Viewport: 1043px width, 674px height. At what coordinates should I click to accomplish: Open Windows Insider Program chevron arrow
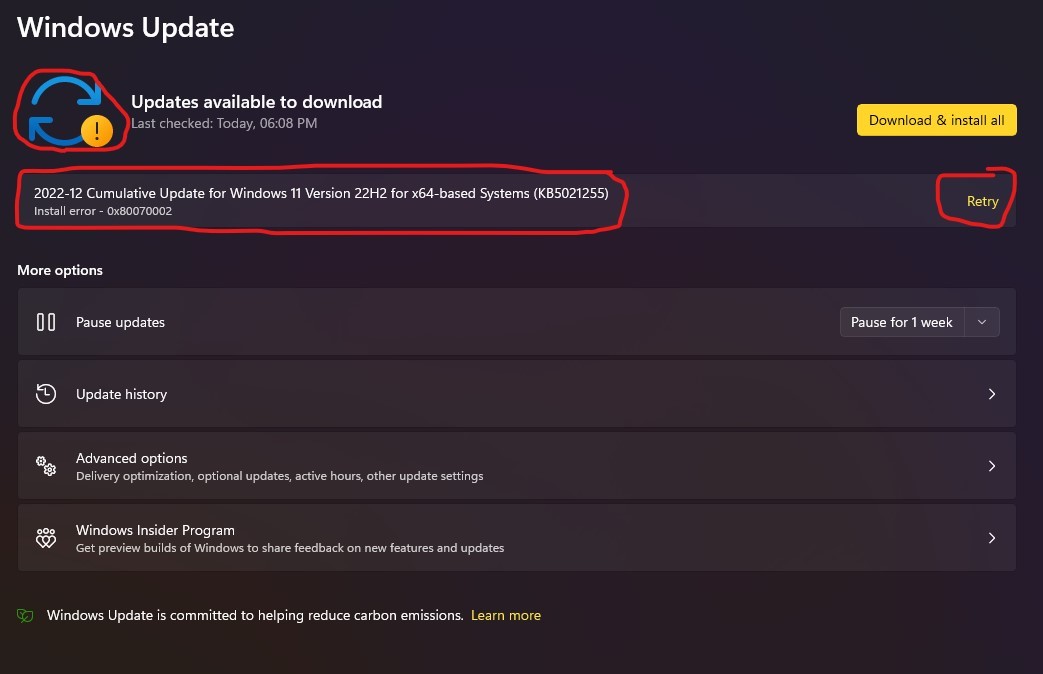pos(992,538)
